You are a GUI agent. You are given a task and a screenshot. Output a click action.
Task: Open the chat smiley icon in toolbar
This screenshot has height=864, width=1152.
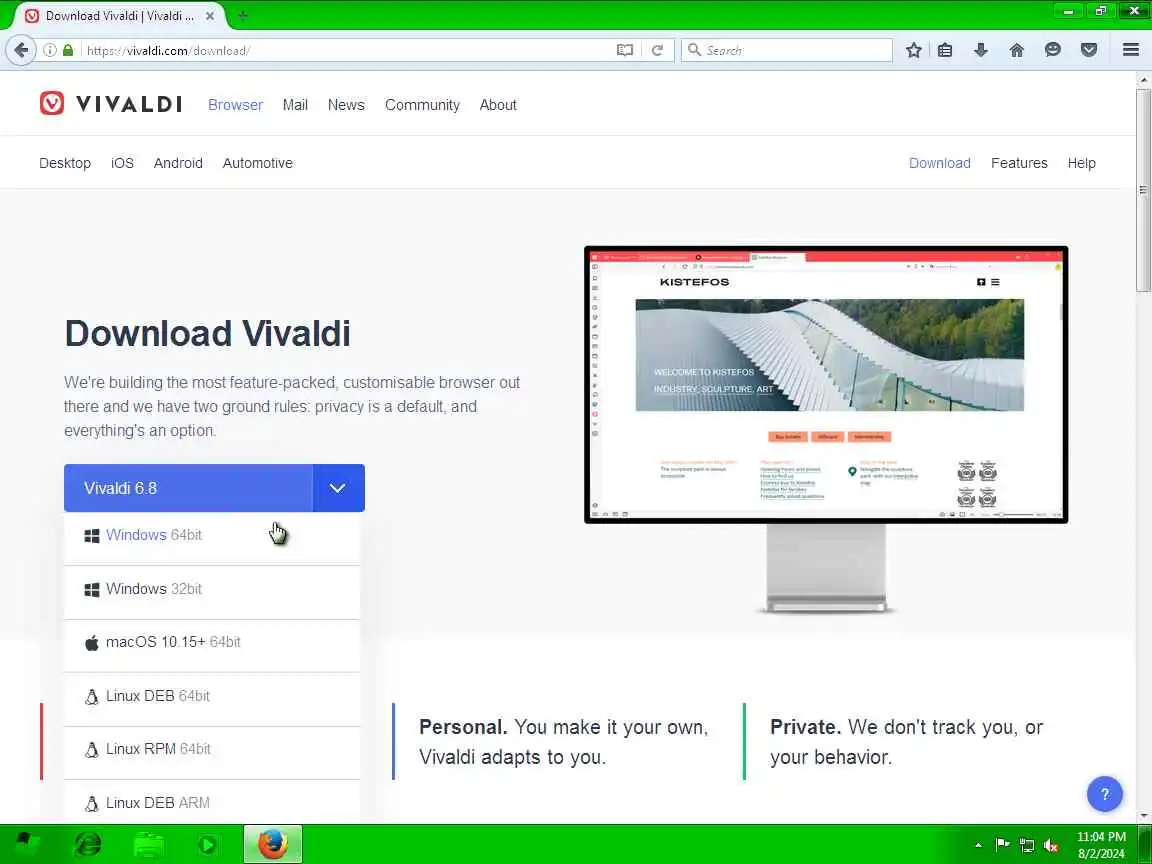1053,50
